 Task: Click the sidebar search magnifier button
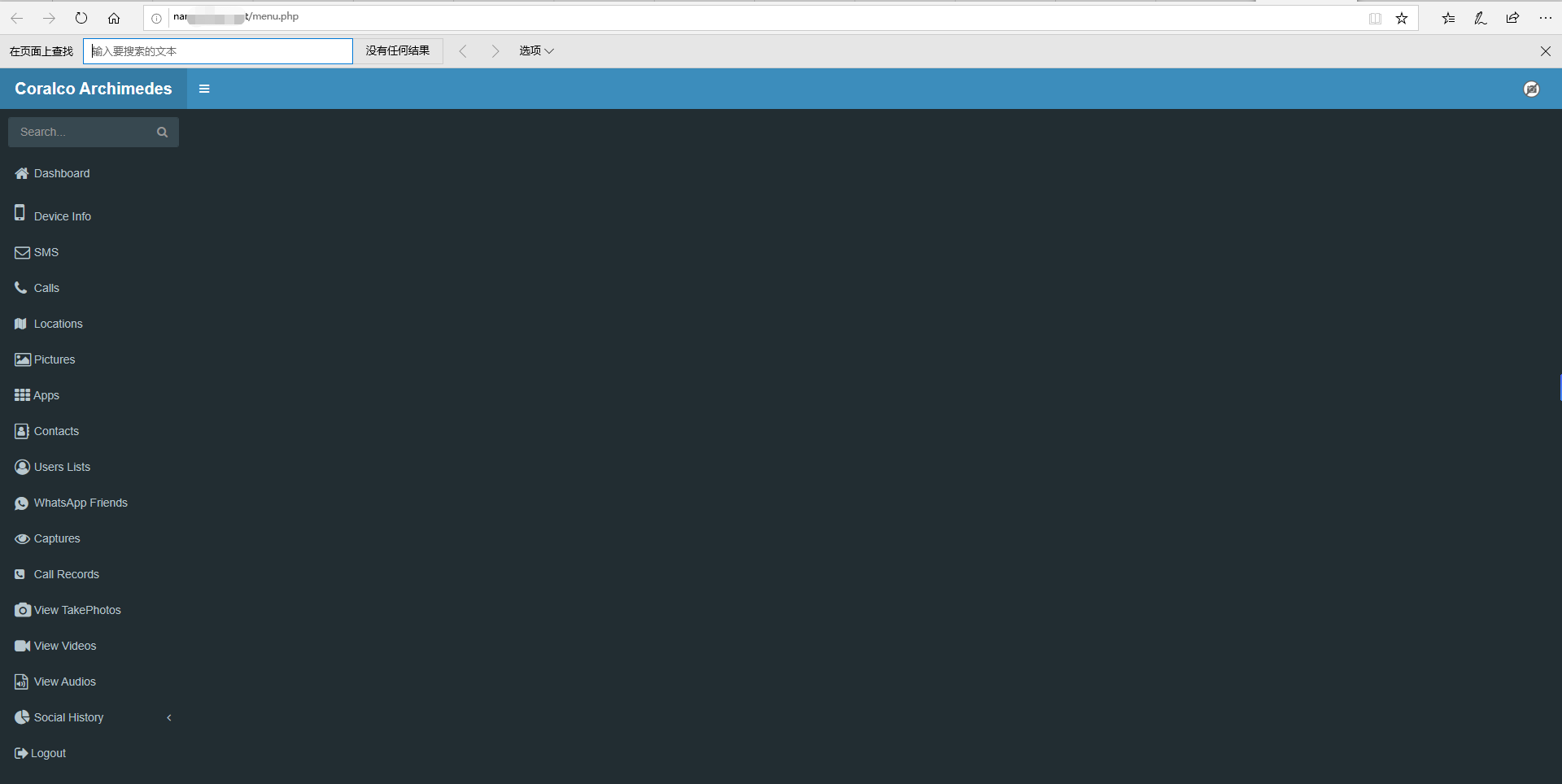click(x=162, y=132)
